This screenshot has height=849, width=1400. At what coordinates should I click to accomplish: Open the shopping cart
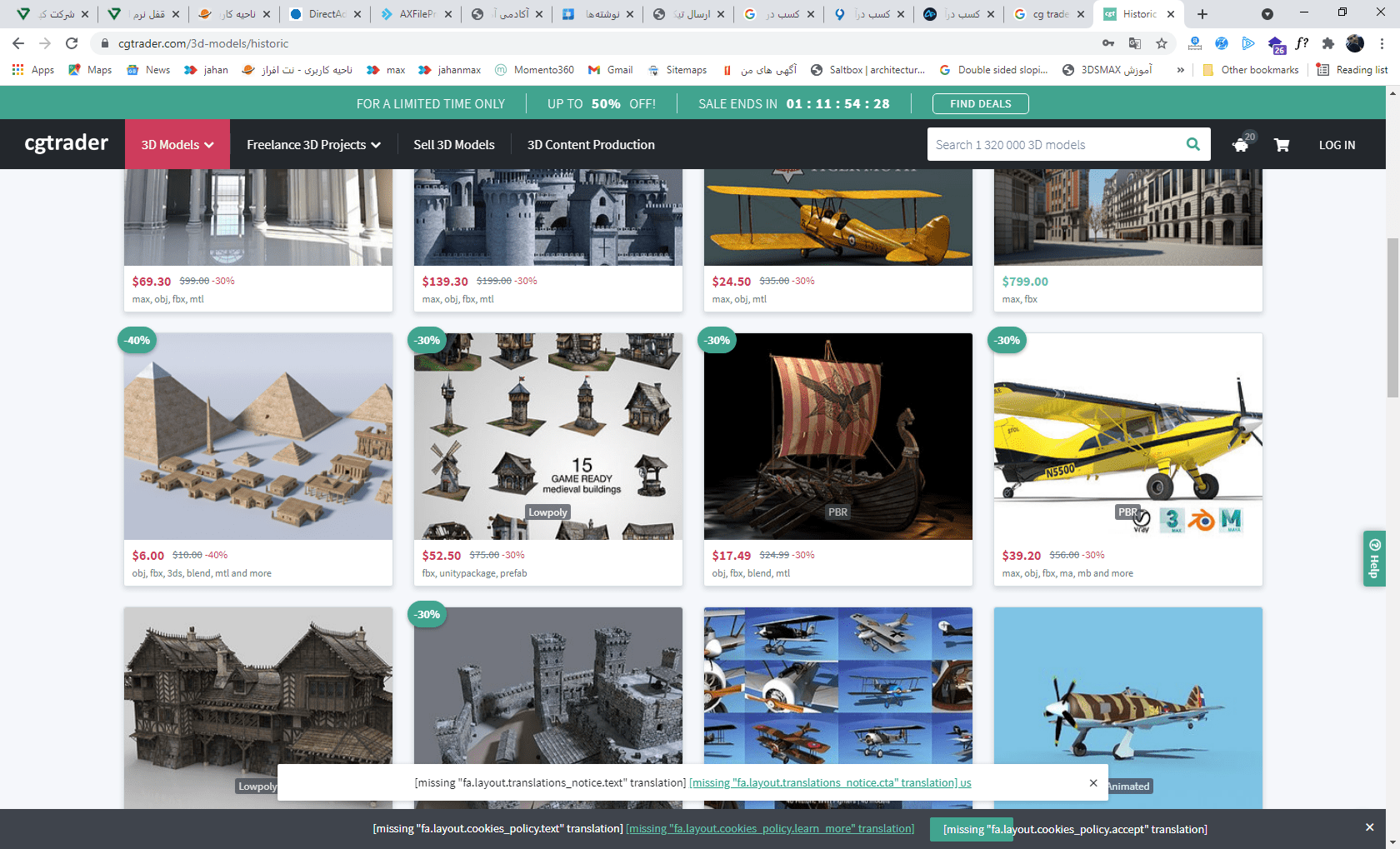coord(1282,145)
